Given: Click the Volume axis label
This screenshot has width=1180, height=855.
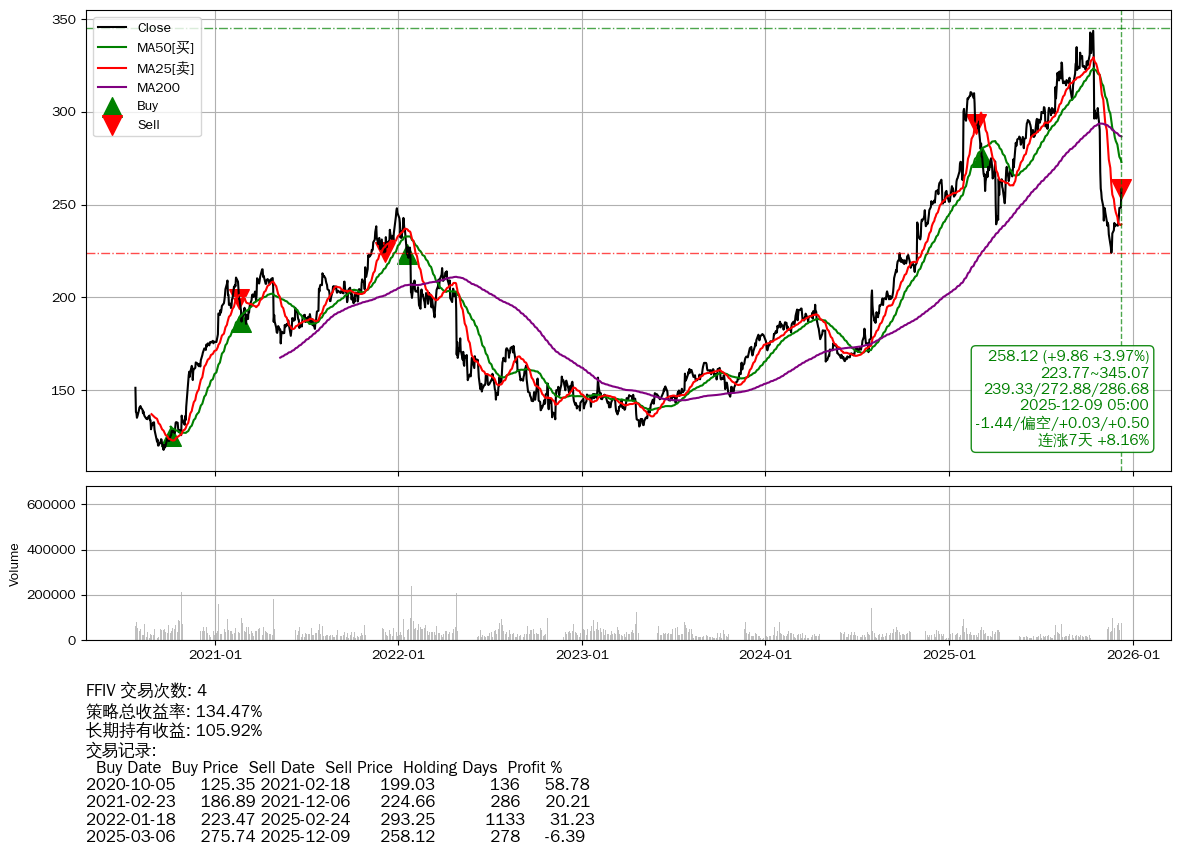Looking at the screenshot, I should 14,564.
